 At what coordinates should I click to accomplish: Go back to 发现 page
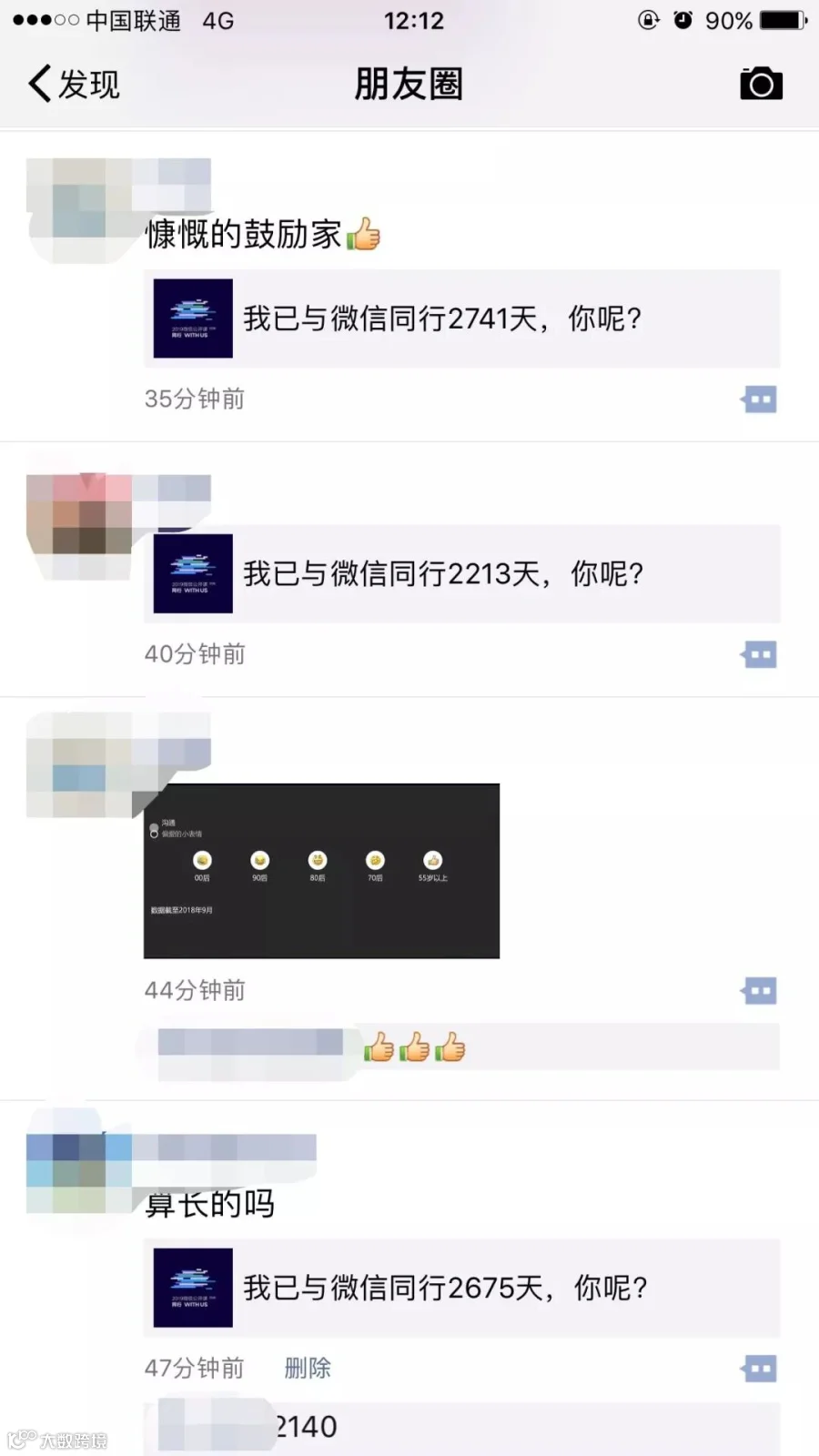(75, 84)
